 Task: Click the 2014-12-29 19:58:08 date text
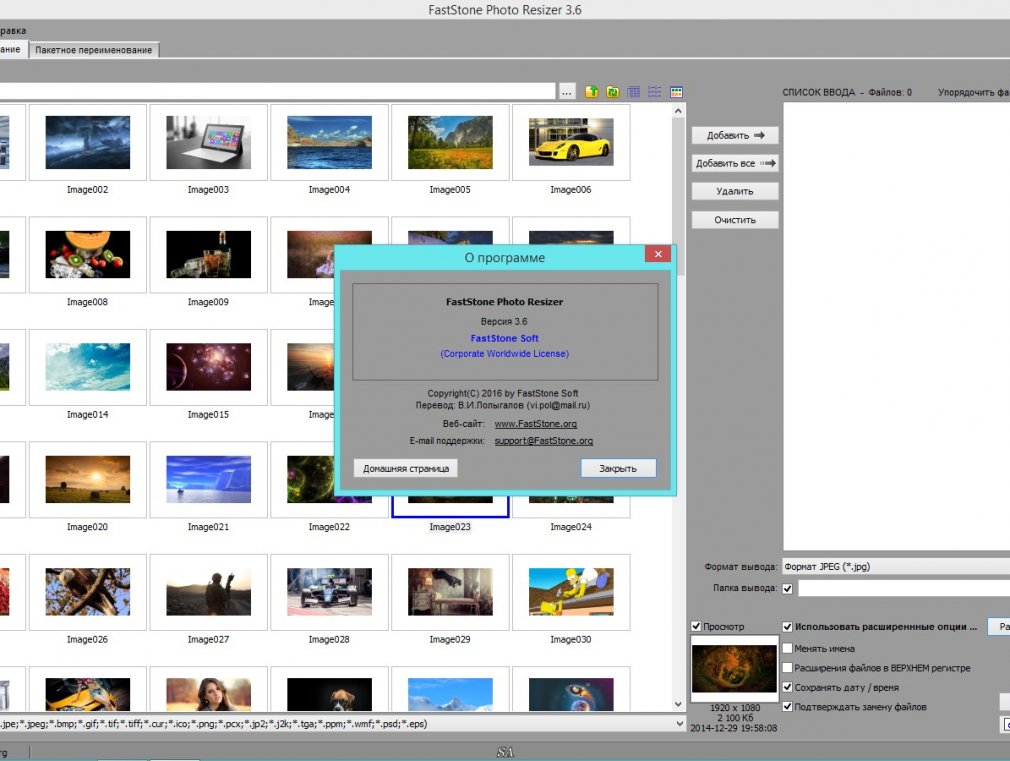click(x=734, y=728)
